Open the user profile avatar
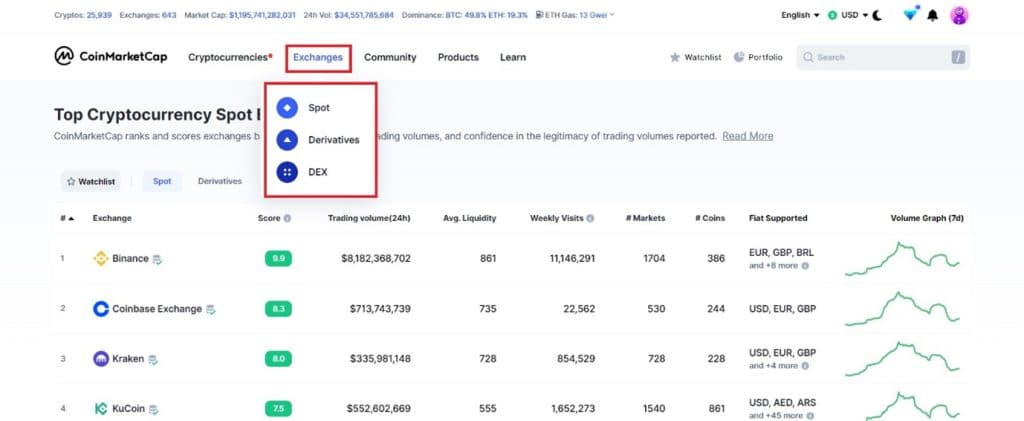Viewport: 1024px width, 421px height. (959, 15)
